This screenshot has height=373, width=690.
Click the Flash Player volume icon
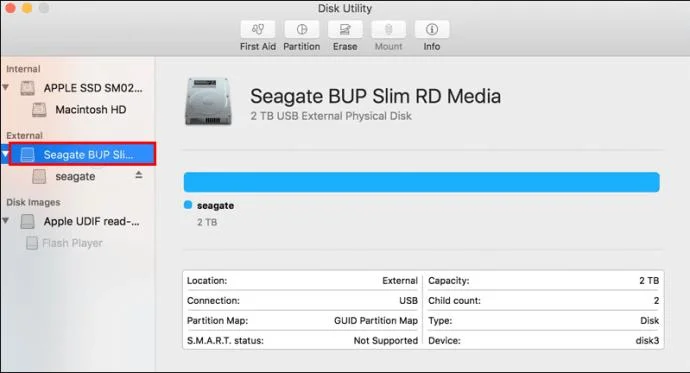[x=32, y=243]
